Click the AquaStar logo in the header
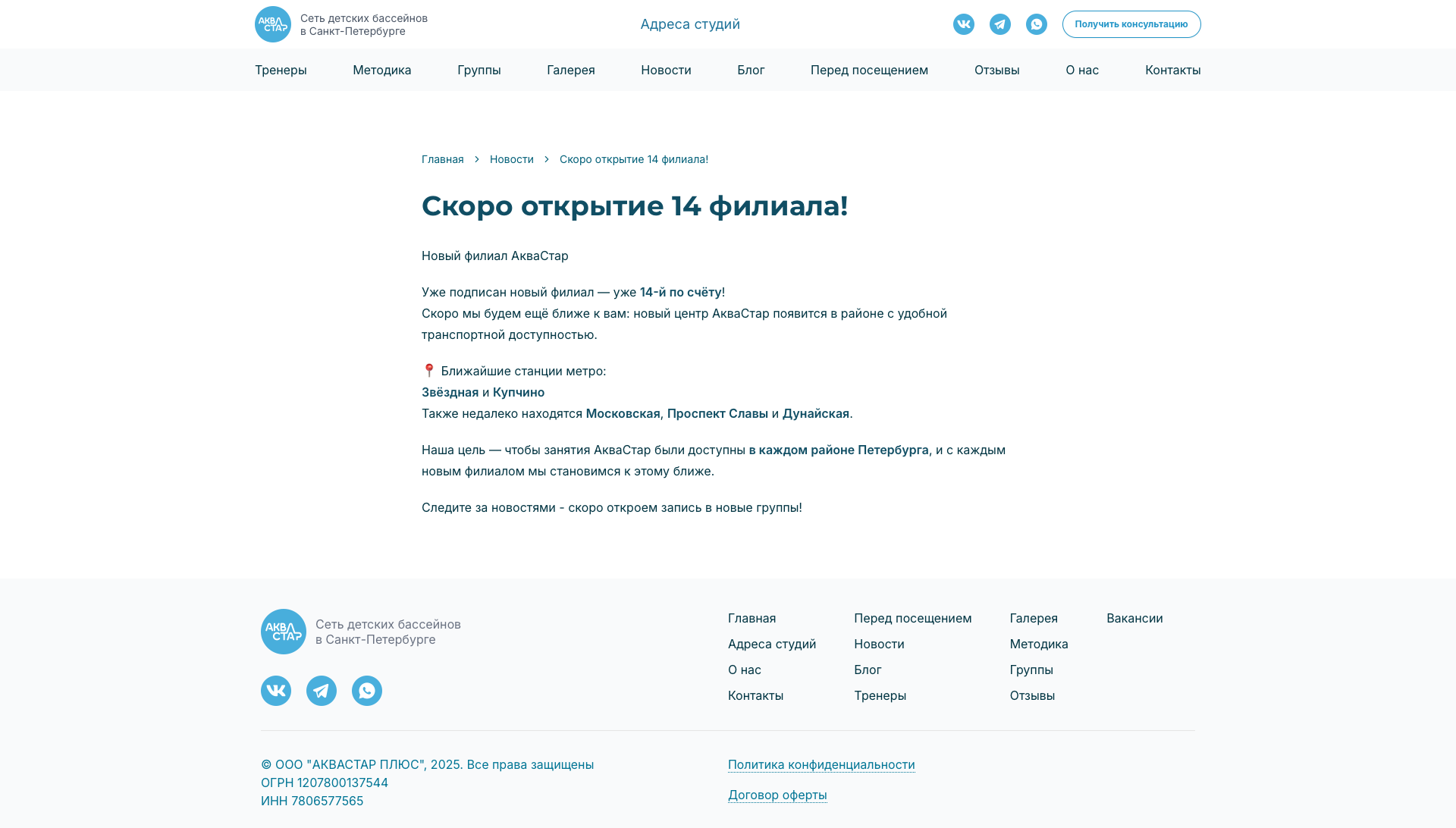 (x=273, y=24)
